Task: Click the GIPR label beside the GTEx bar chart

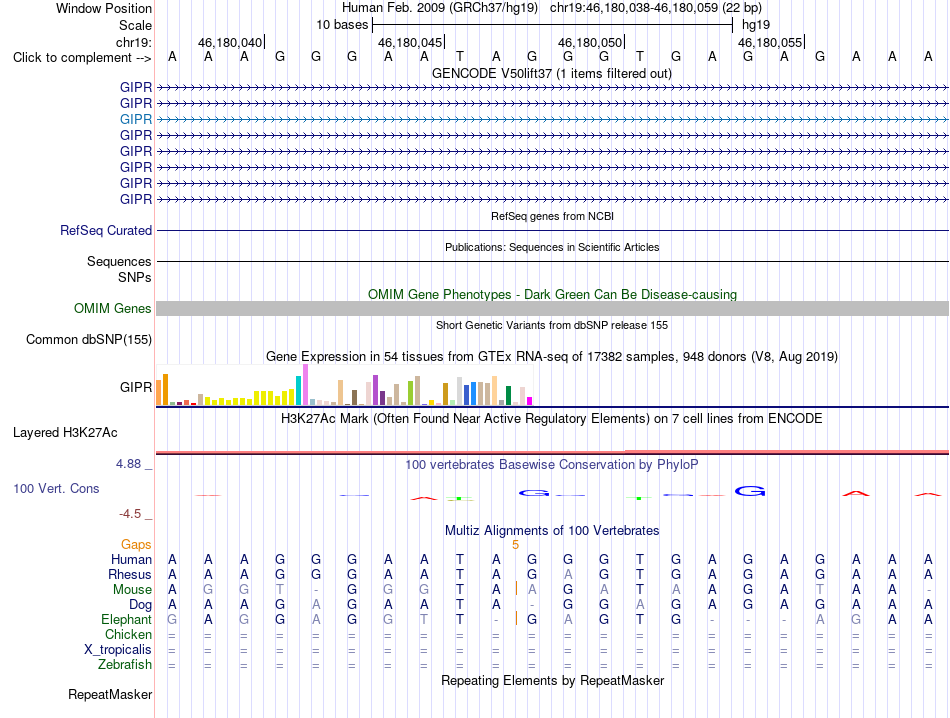Action: [x=136, y=387]
